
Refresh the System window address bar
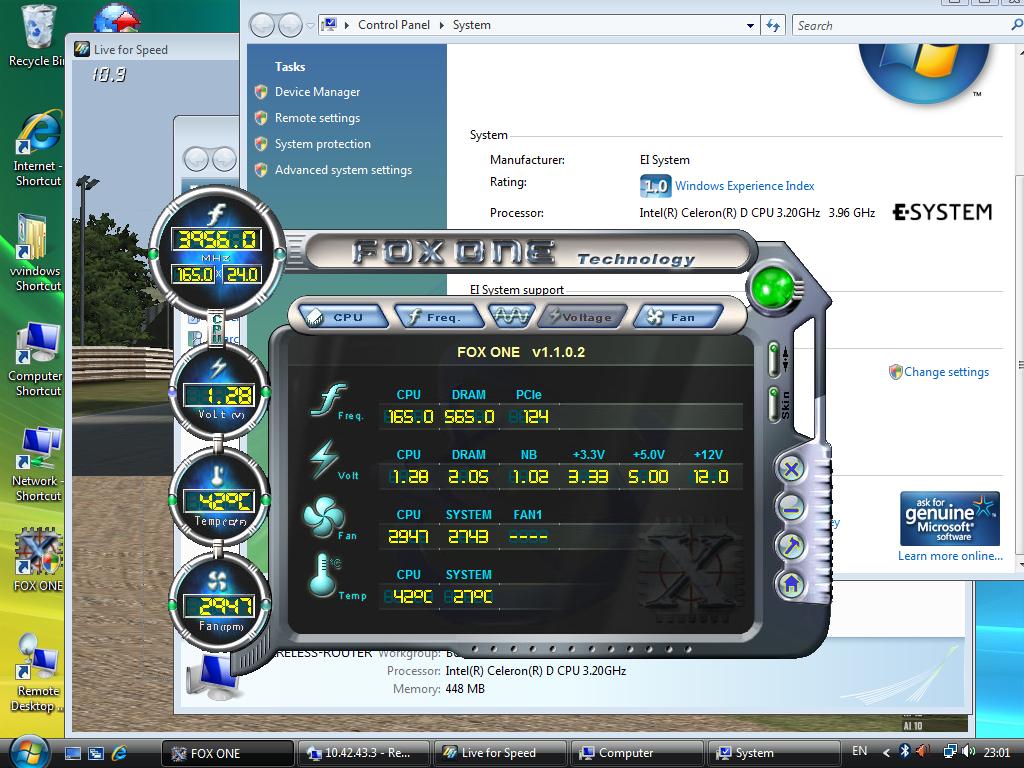click(x=773, y=25)
